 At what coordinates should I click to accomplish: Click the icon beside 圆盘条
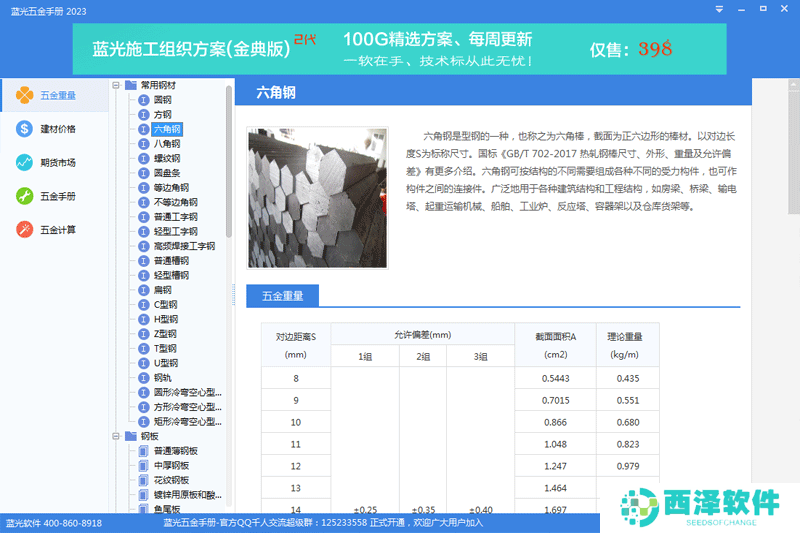coord(144,173)
